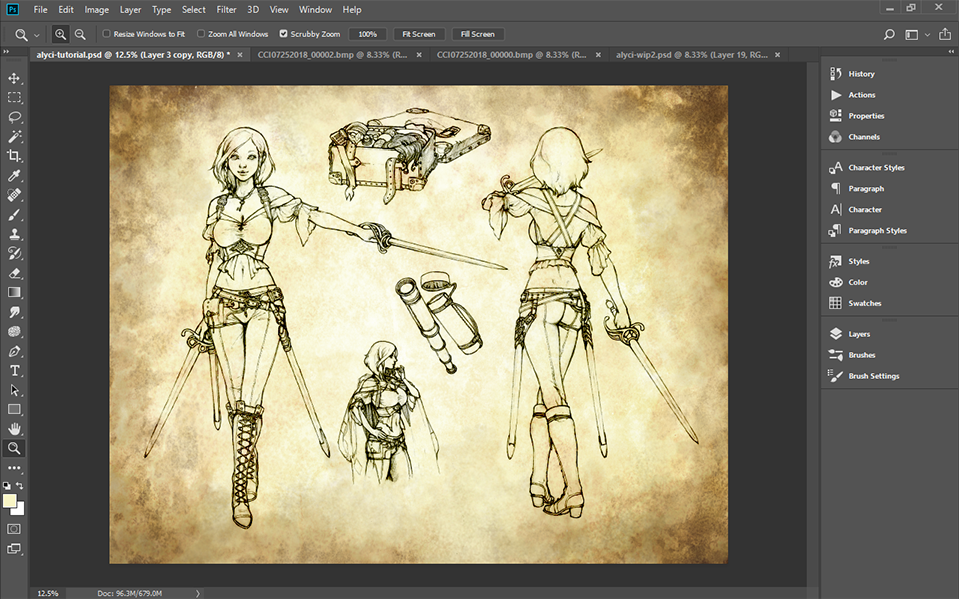
Task: Open the Filter menu
Action: [226, 10]
